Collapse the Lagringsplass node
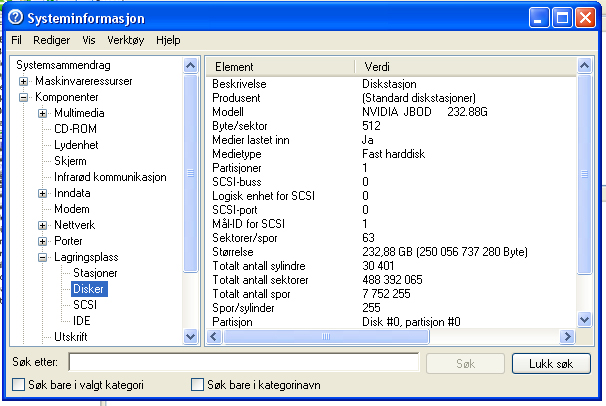The height and width of the screenshot is (406, 606). click(43, 257)
